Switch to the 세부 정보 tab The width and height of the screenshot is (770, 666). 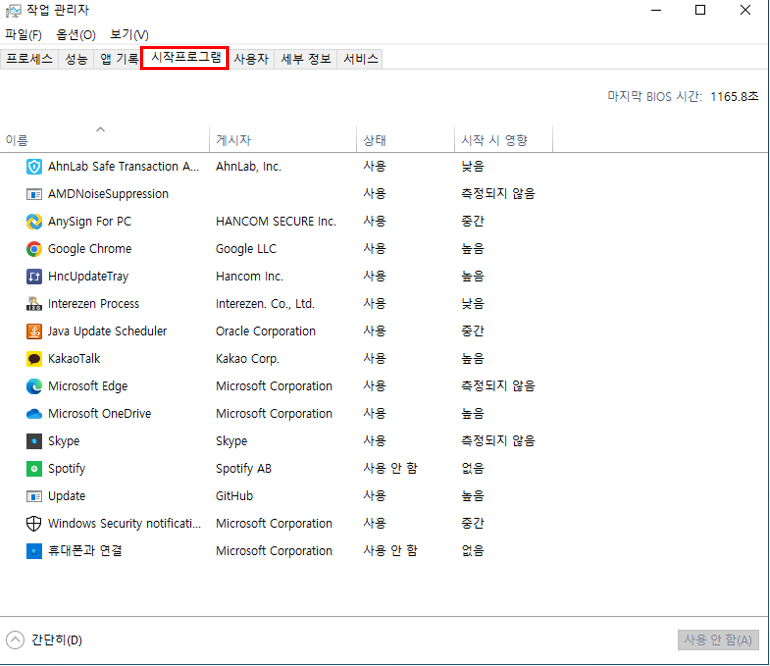(305, 59)
